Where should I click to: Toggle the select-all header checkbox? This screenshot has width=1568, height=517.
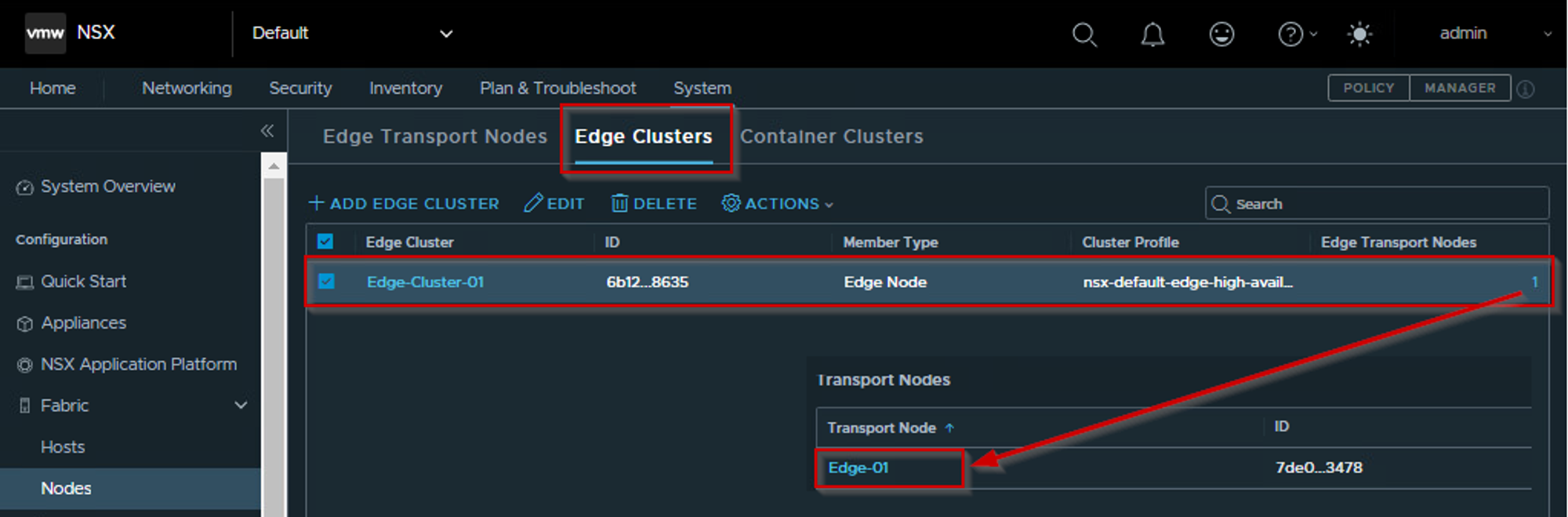(325, 242)
